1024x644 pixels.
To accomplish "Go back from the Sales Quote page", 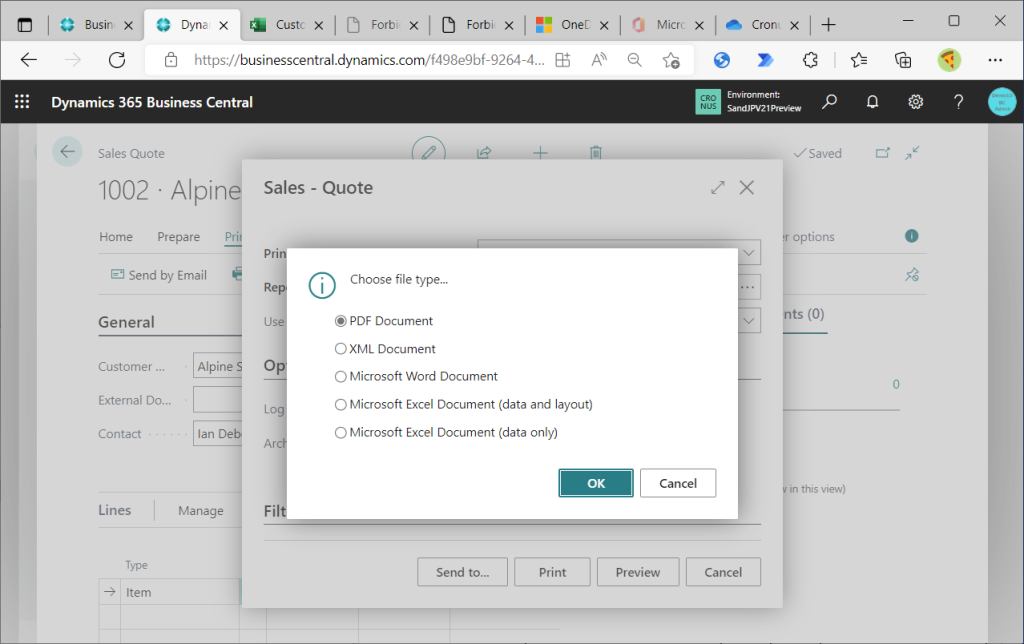I will coord(67,152).
